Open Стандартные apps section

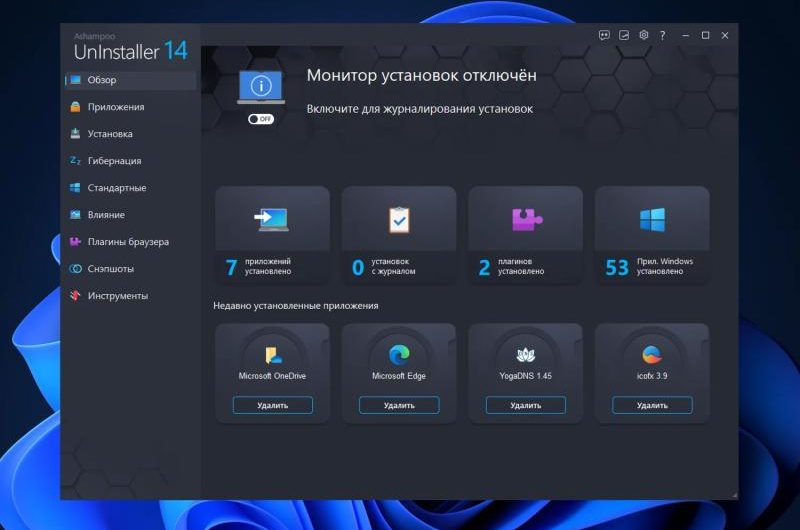[131, 188]
